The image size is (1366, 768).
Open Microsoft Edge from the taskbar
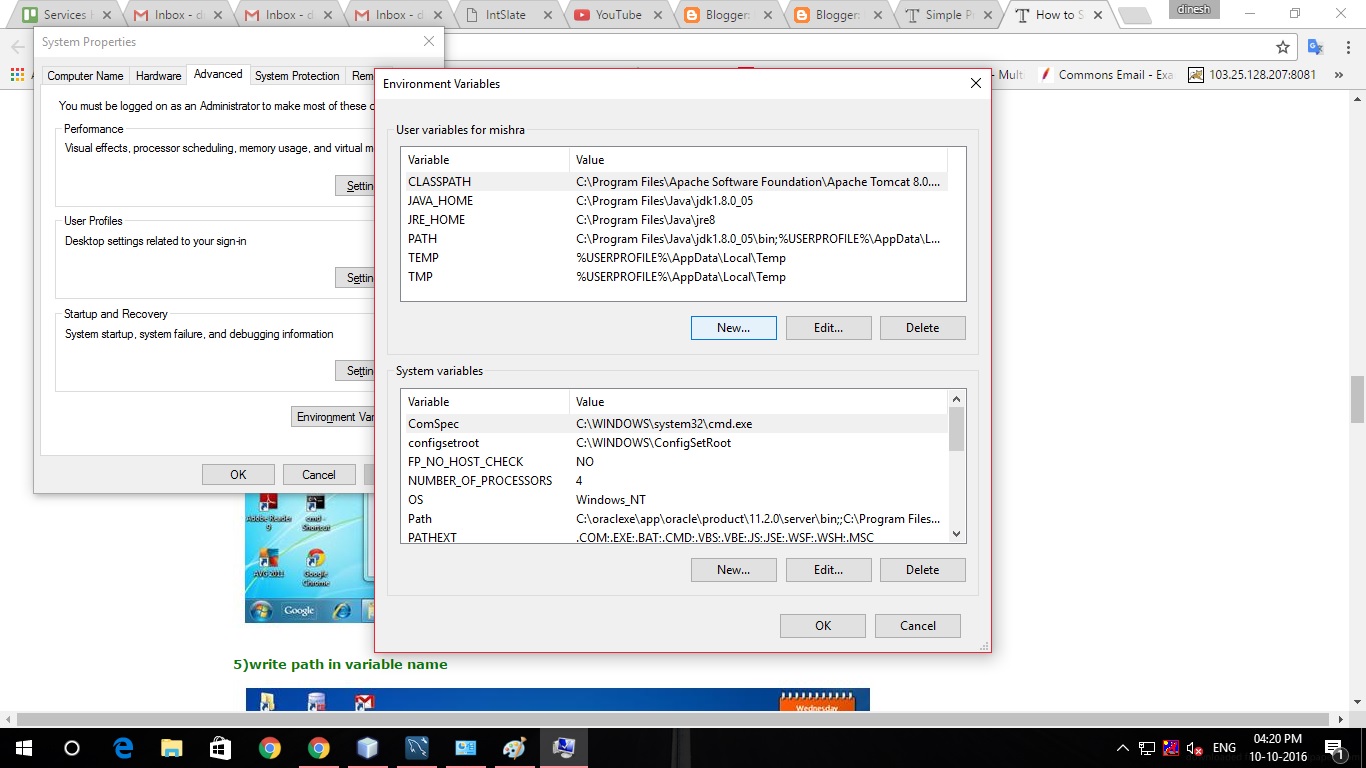(122, 747)
